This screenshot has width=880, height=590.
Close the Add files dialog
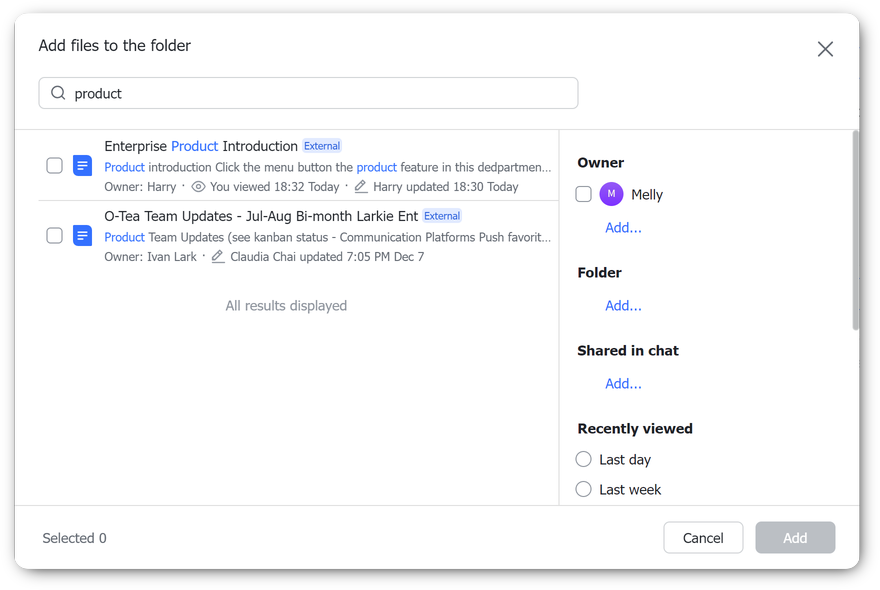point(825,49)
